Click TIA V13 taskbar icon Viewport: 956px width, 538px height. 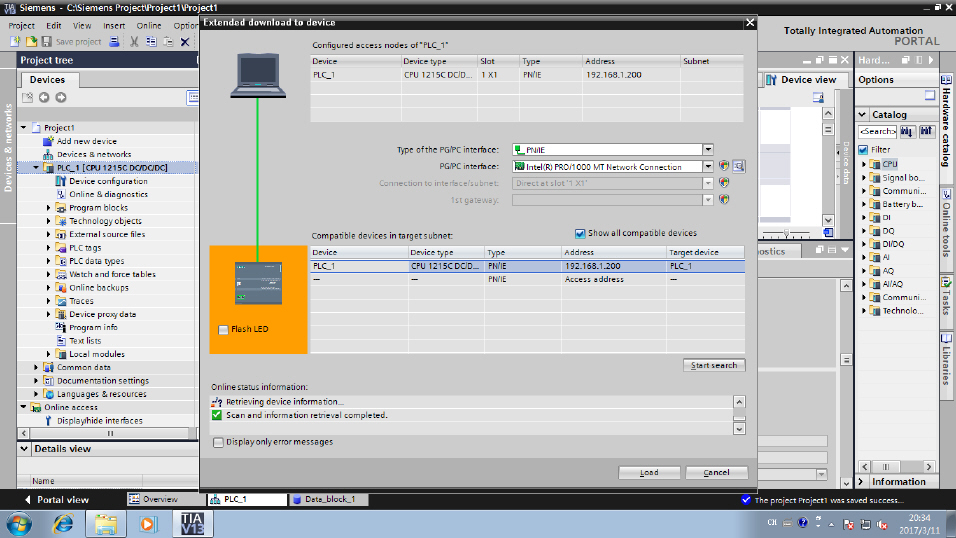[193, 523]
